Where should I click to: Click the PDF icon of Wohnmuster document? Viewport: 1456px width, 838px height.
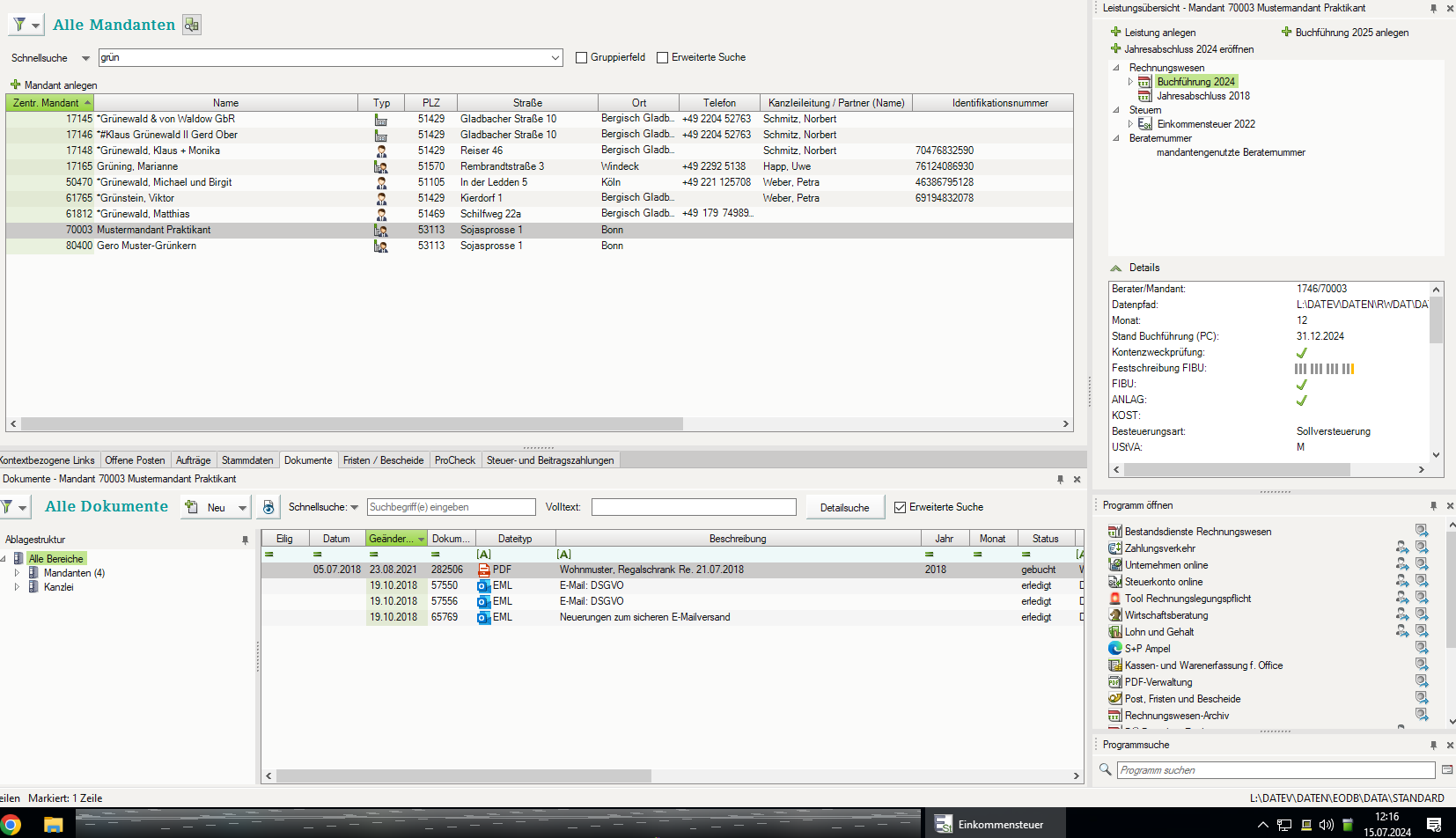[x=483, y=570]
